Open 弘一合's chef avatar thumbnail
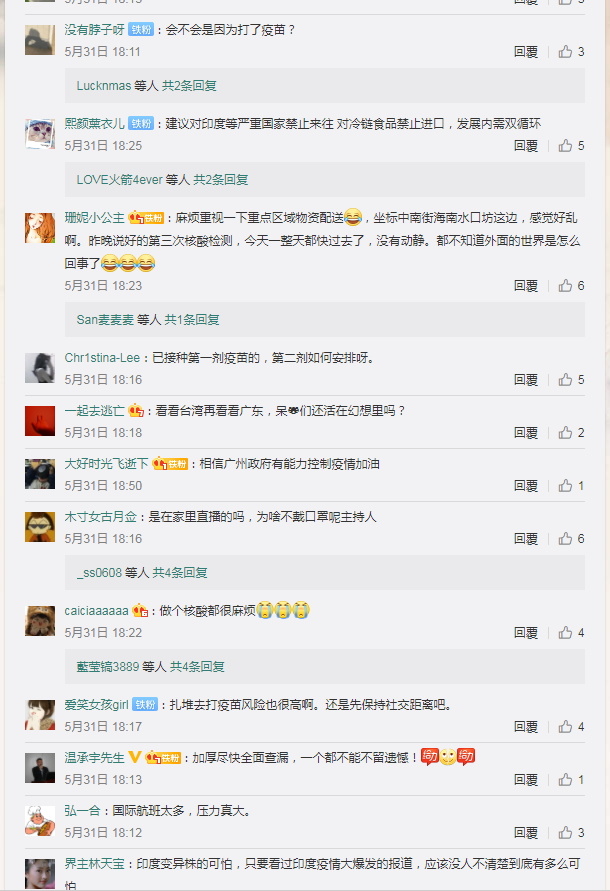This screenshot has height=891, width=610. pos(40,821)
